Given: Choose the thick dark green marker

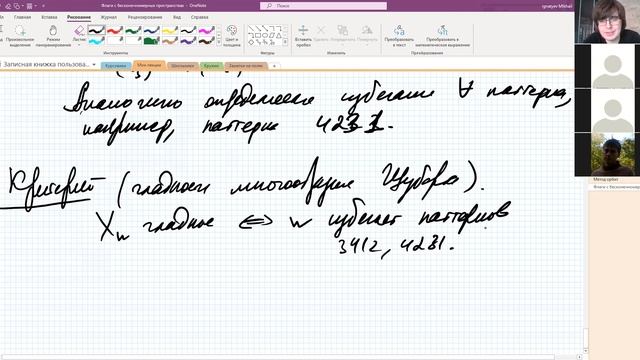Looking at the screenshot, I should [151, 40].
